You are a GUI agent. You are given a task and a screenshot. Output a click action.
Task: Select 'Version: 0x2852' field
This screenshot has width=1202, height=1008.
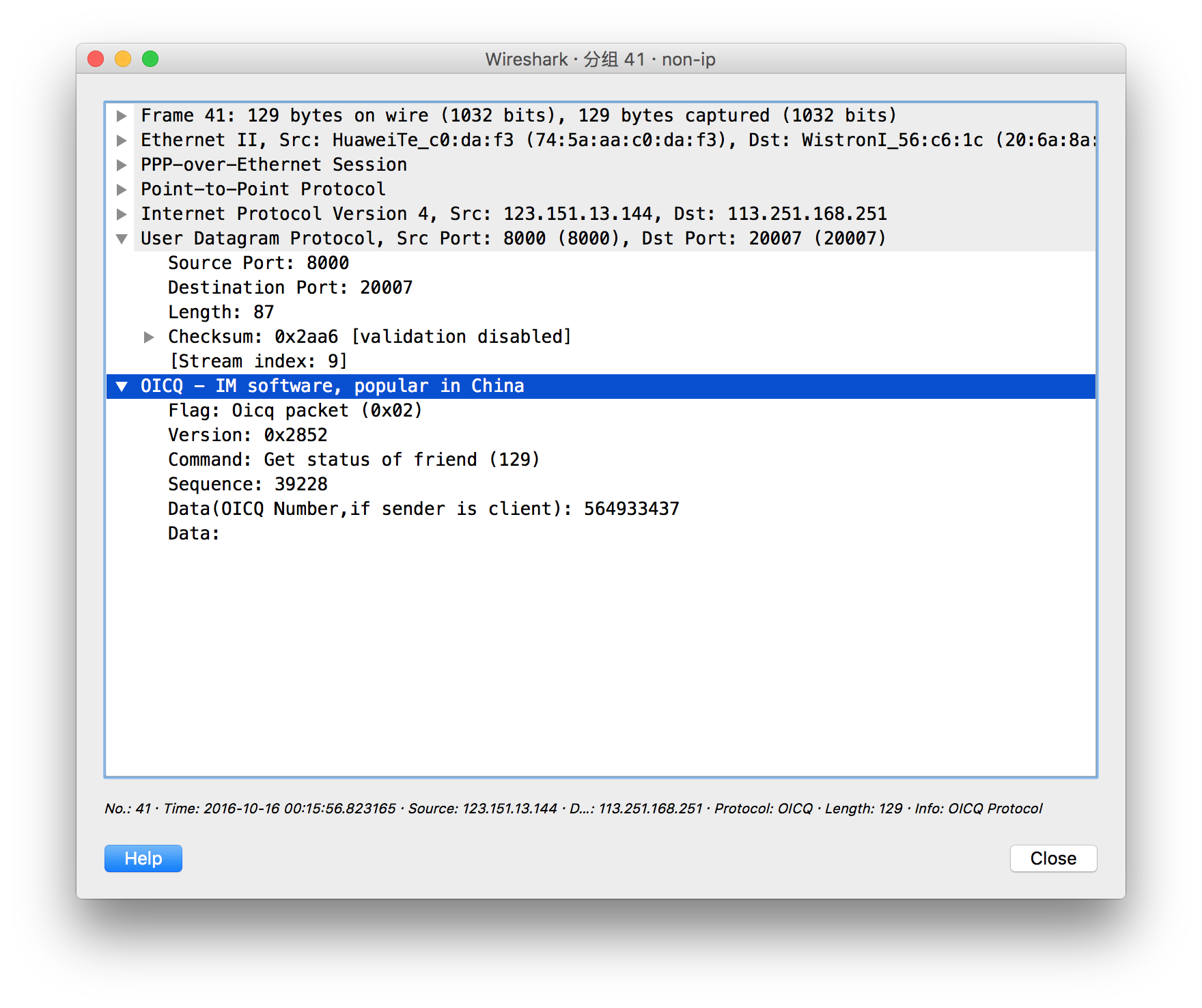point(248,435)
